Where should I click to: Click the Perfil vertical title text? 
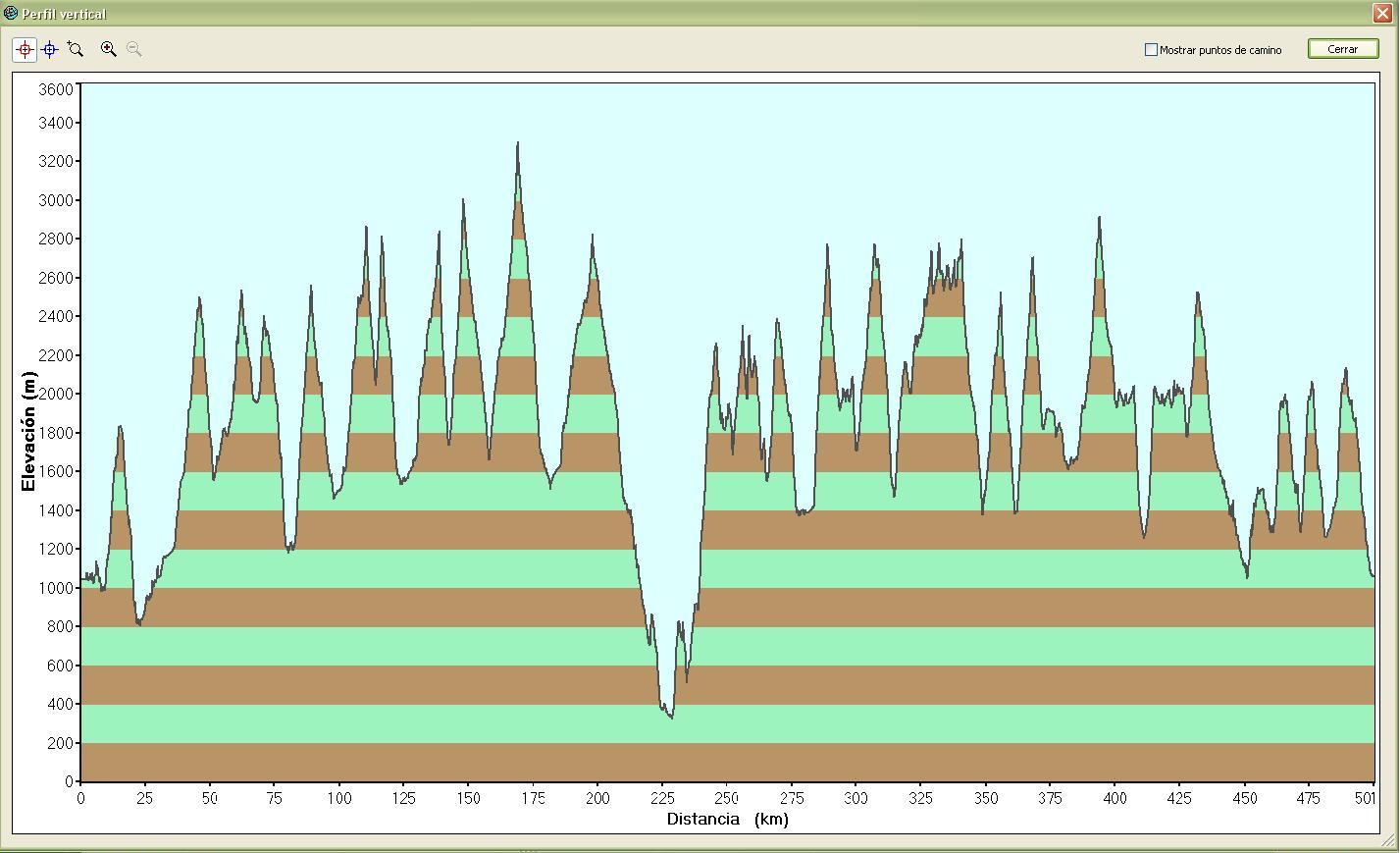(64, 14)
